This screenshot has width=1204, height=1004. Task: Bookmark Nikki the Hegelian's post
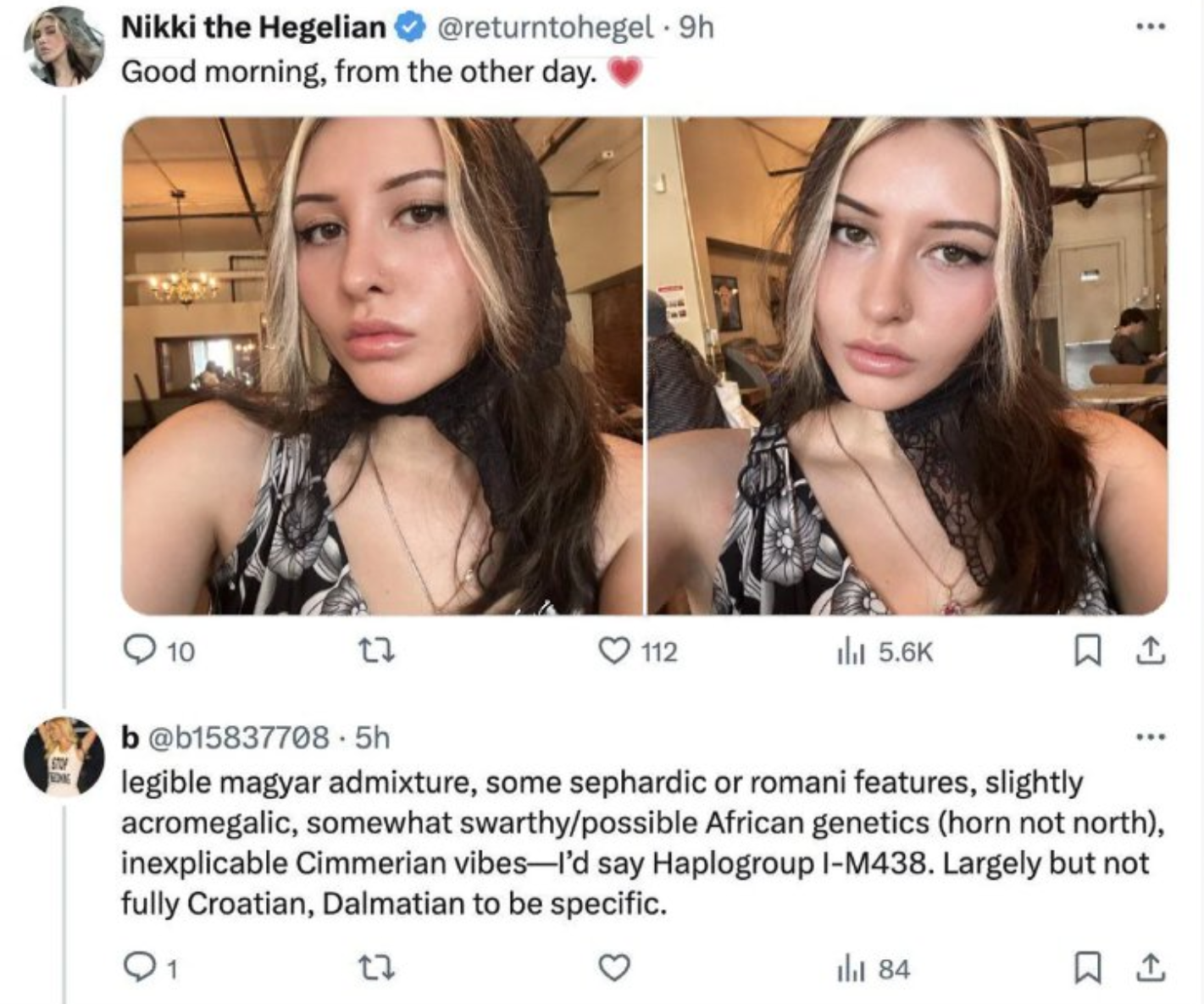[1085, 651]
